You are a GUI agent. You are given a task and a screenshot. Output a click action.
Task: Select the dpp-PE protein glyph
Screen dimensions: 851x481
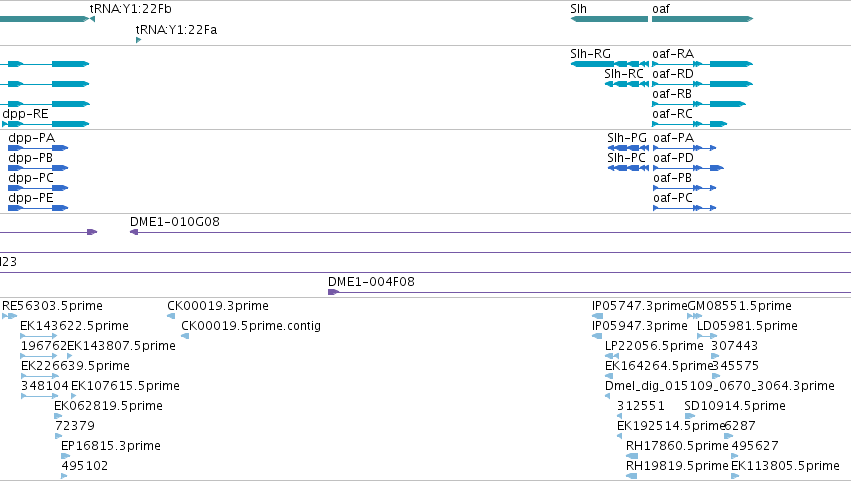pos(38,208)
